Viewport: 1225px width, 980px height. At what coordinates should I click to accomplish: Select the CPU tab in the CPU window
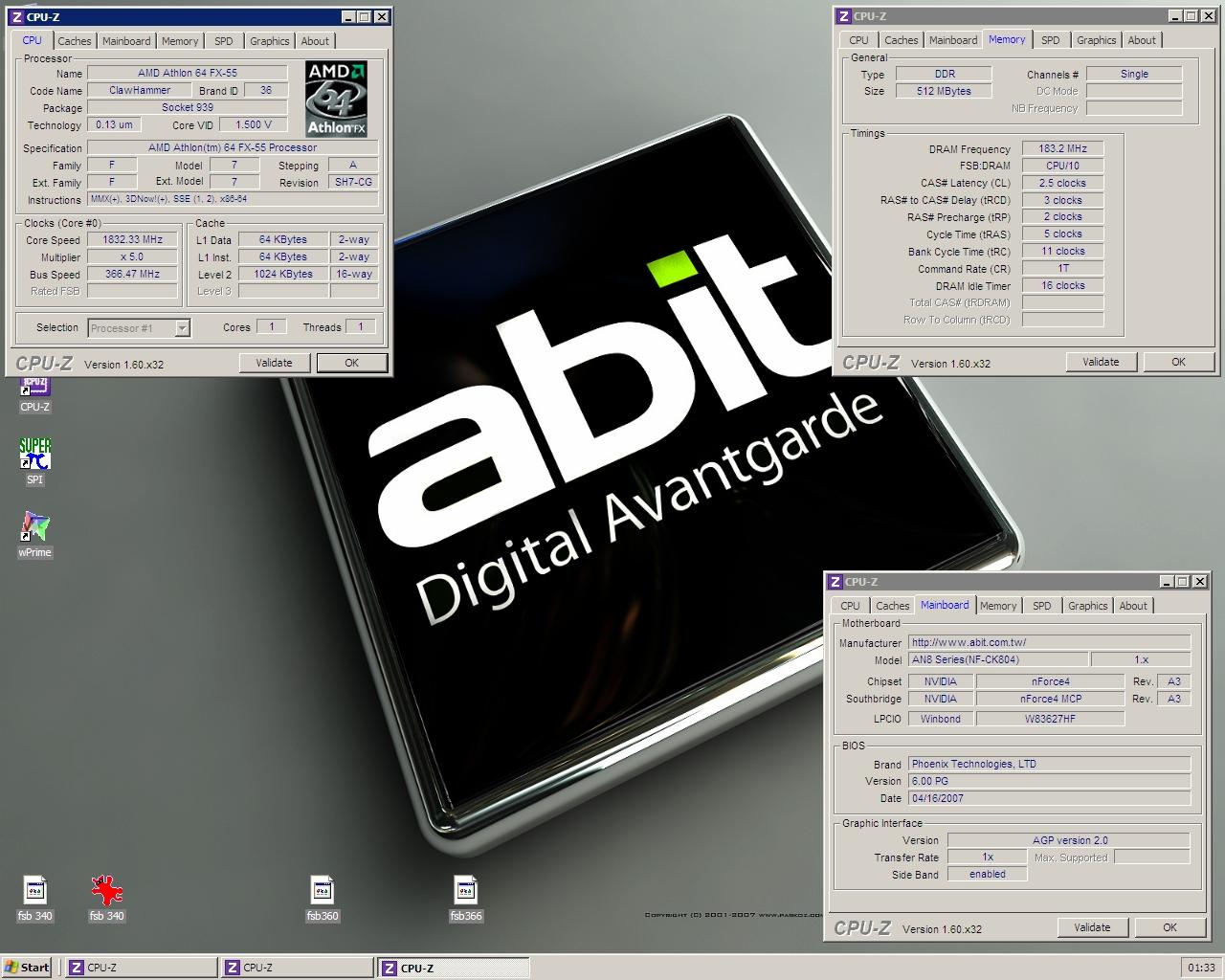tap(32, 40)
